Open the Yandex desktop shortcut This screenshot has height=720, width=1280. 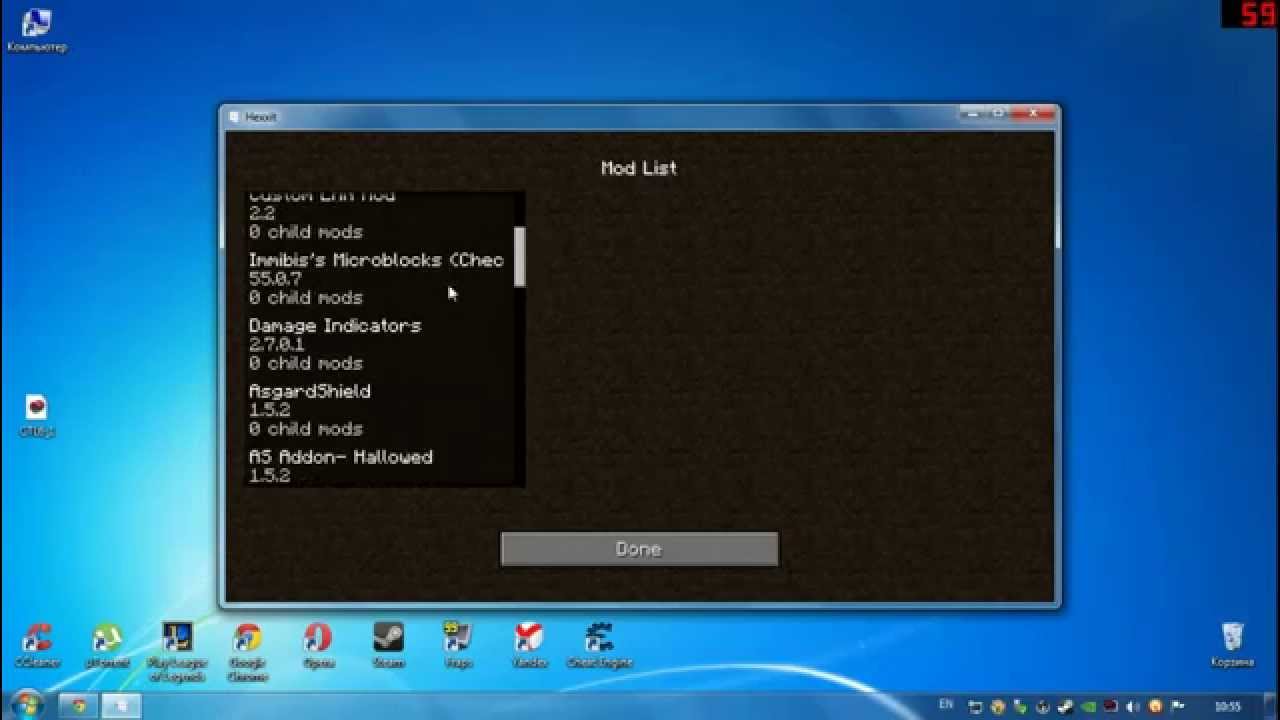(528, 646)
